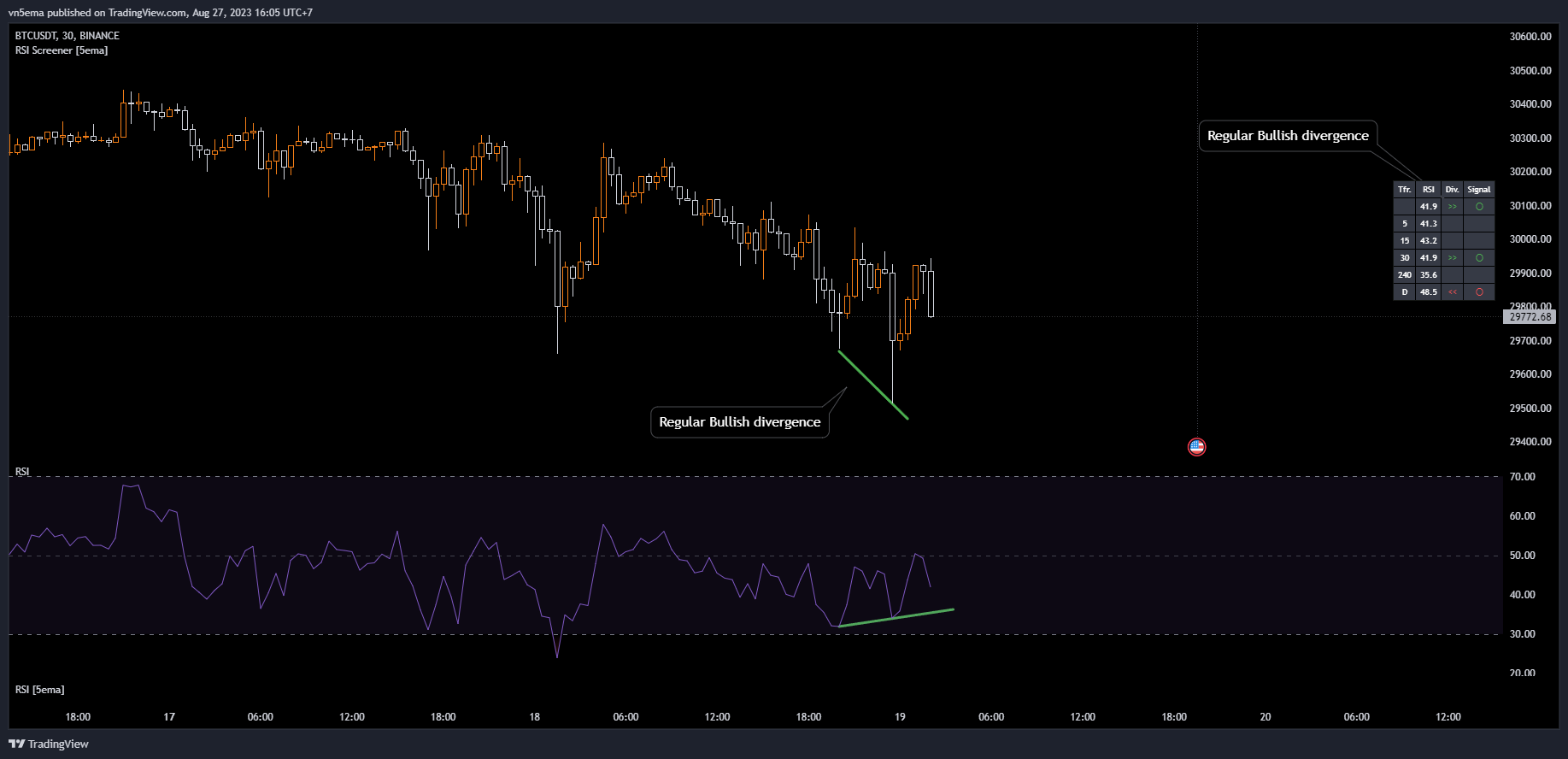Click the 41.9 RSI value in the 30 row

[x=1429, y=257]
